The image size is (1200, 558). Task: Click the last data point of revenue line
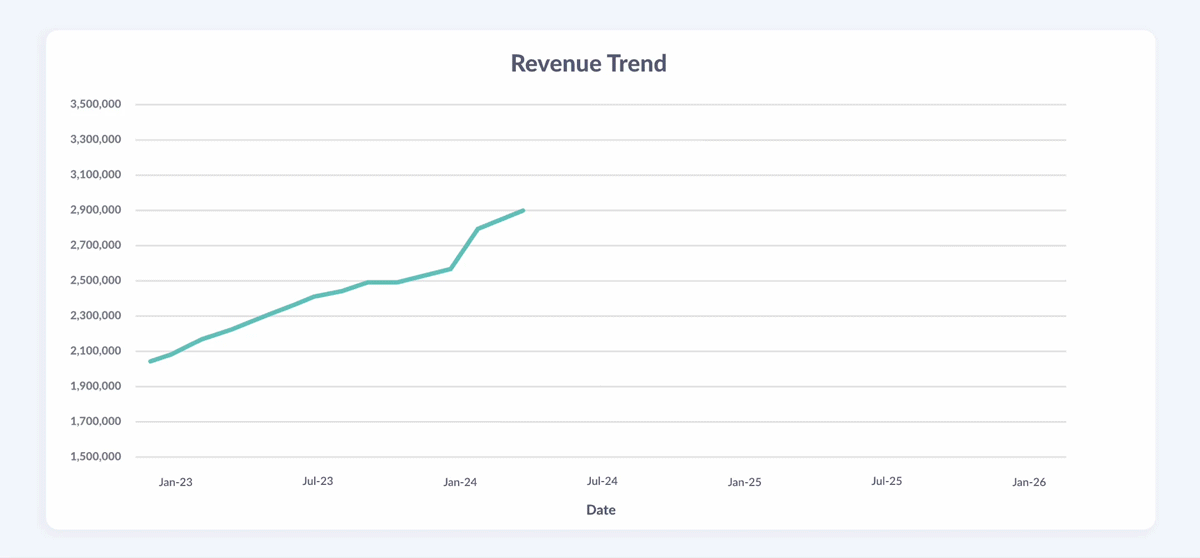tap(523, 211)
